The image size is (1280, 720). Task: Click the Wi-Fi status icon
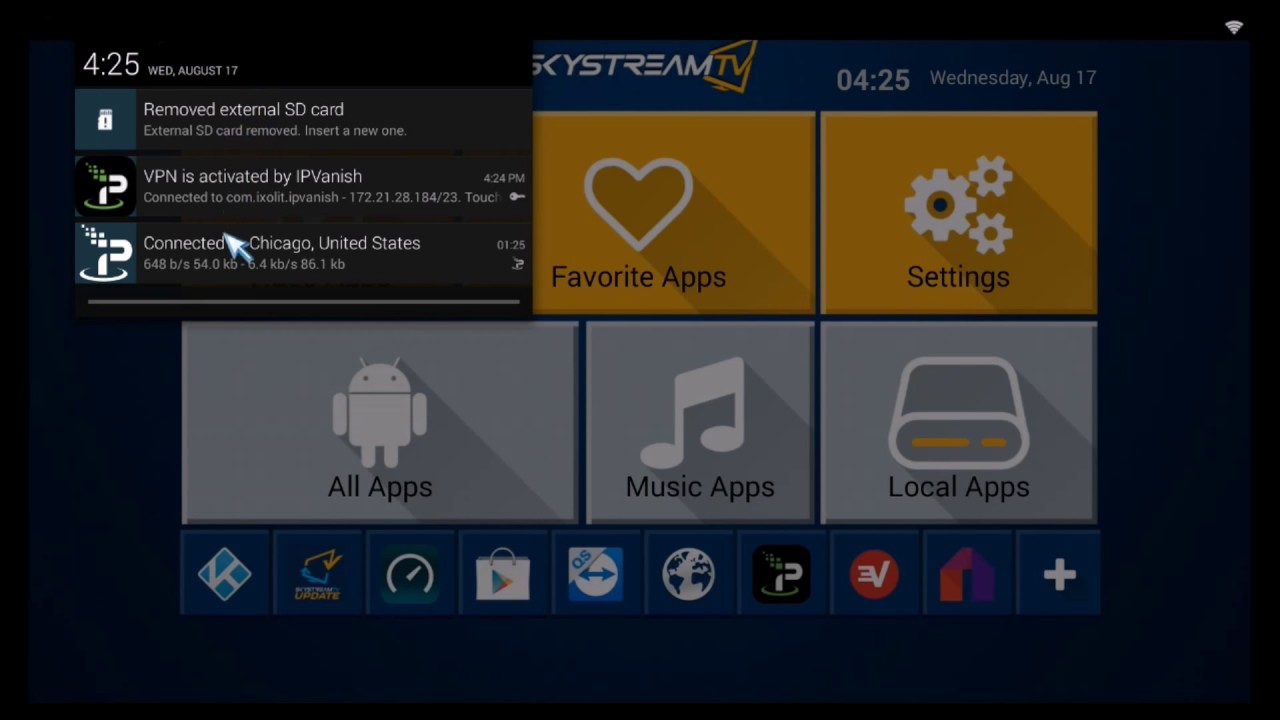(x=1234, y=27)
